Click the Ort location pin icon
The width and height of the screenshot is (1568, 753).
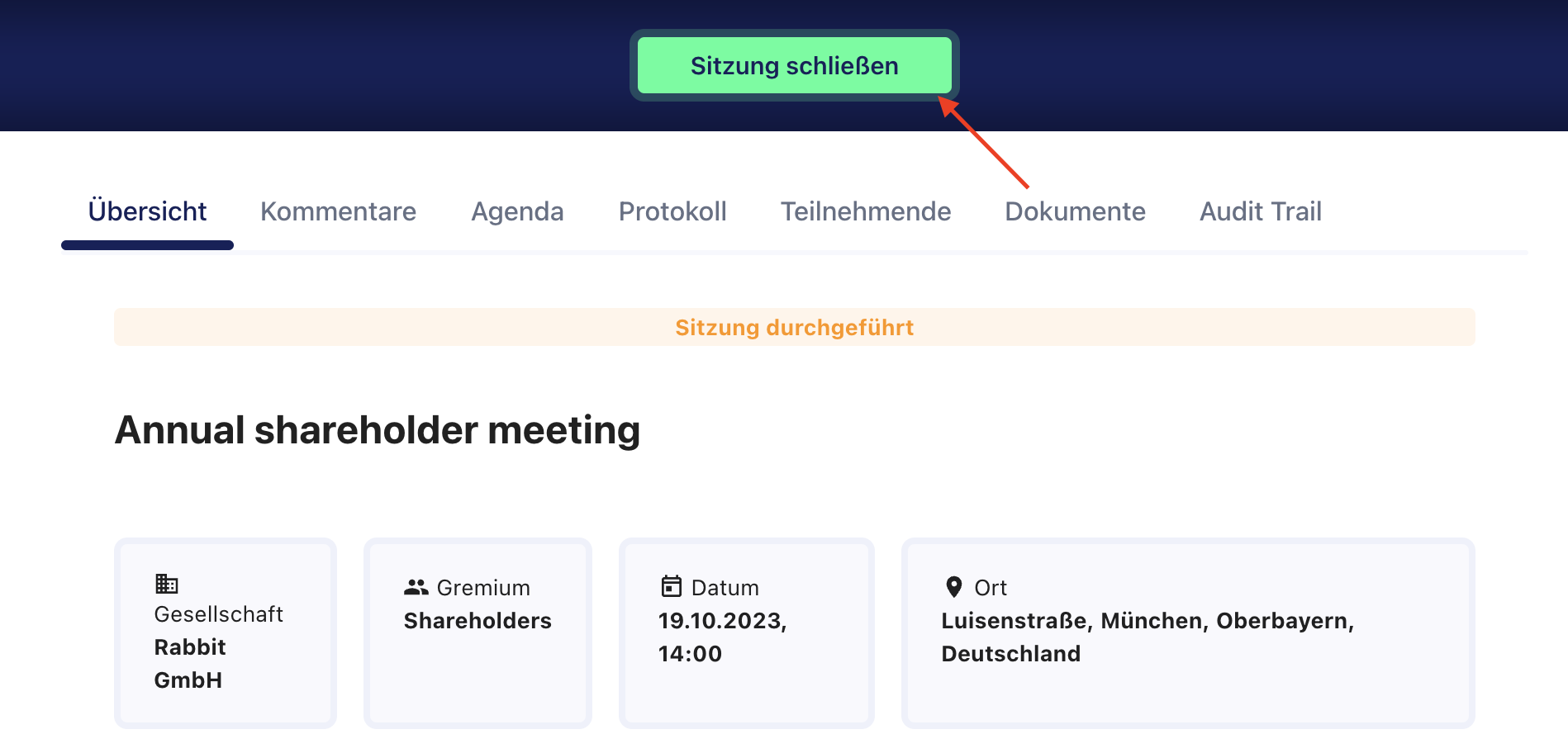pos(954,587)
